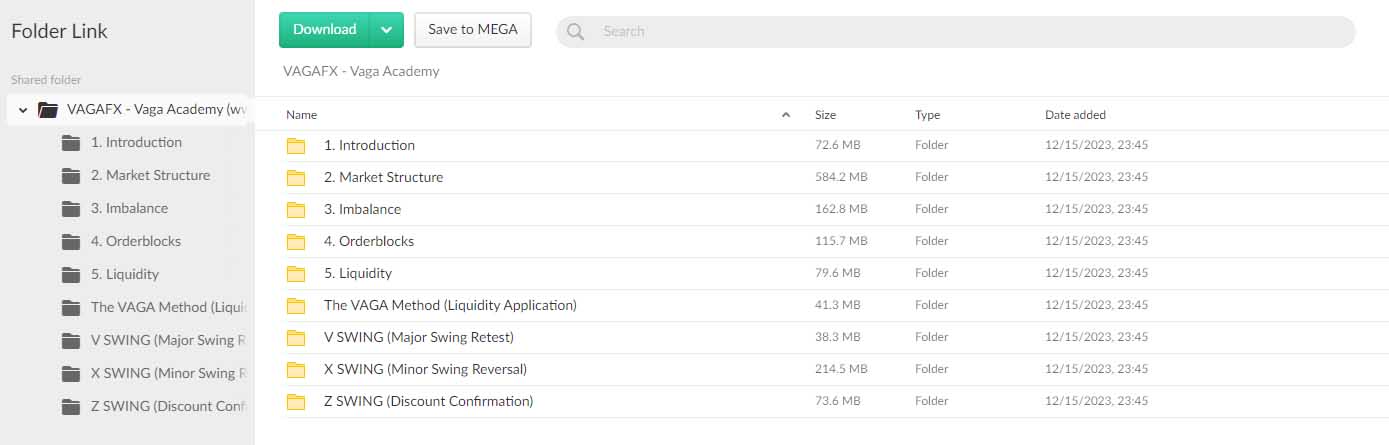Click yellow folder icon of V SWING row
Screen dimensions: 1389x445
(x=296, y=338)
